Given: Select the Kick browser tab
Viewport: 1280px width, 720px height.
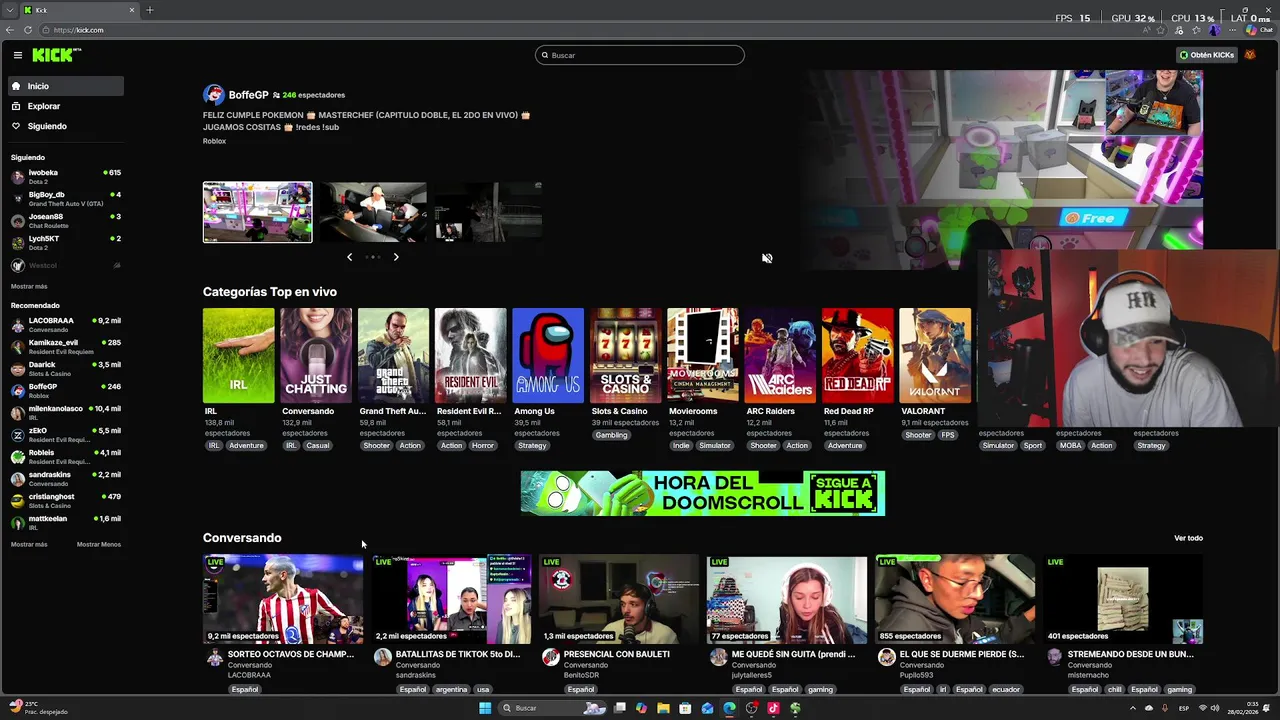Looking at the screenshot, I should coord(80,10).
